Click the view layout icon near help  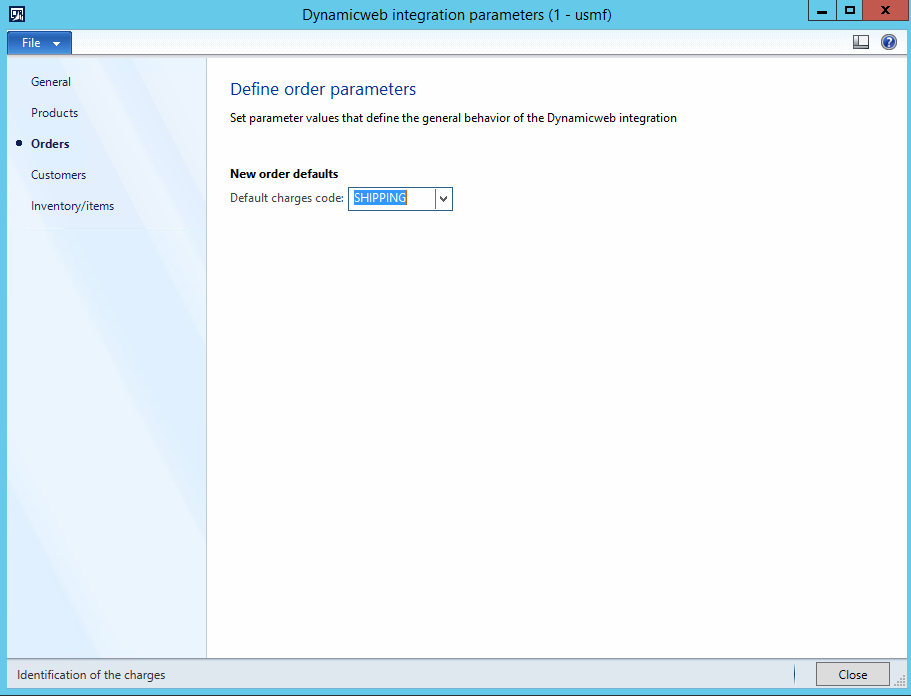click(861, 42)
